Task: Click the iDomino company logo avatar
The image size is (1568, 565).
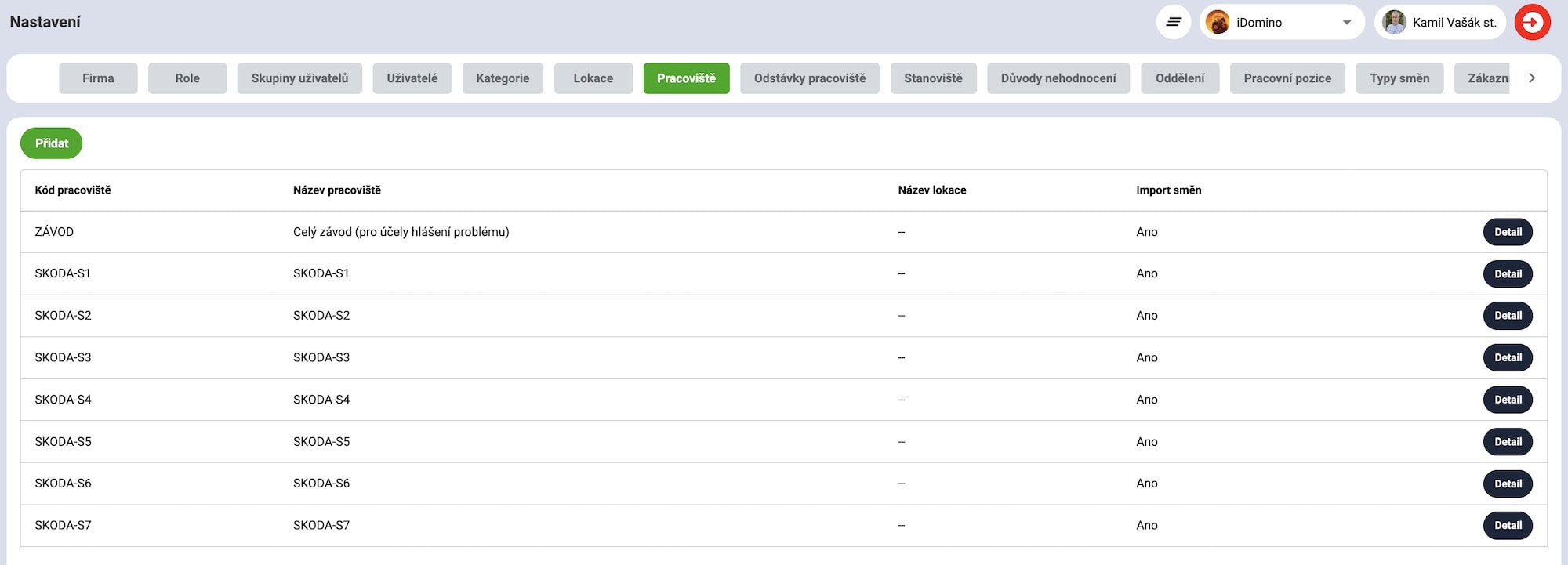Action: pos(1218,22)
